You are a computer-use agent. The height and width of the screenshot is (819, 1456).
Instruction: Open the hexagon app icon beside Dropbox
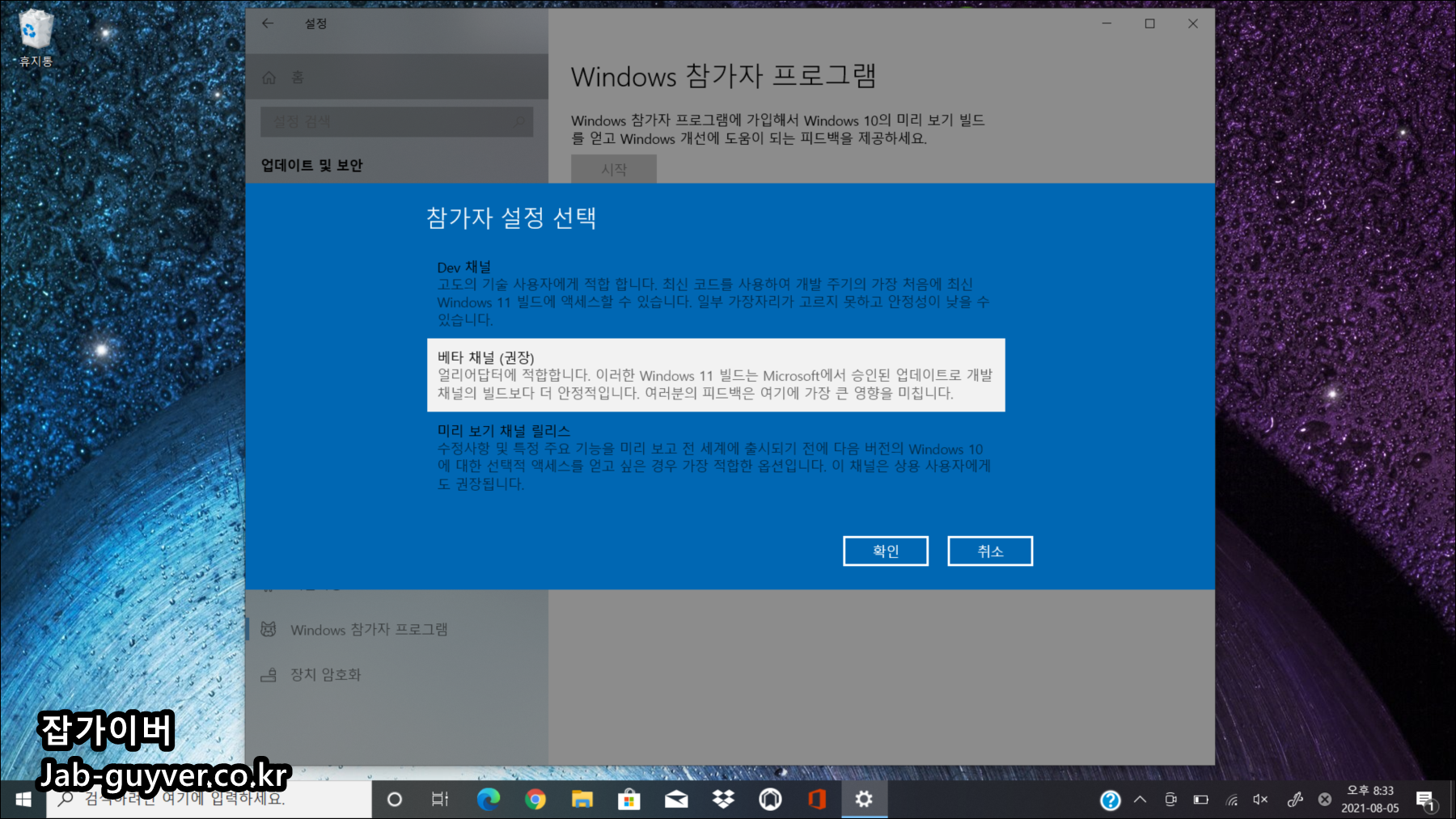(x=770, y=800)
